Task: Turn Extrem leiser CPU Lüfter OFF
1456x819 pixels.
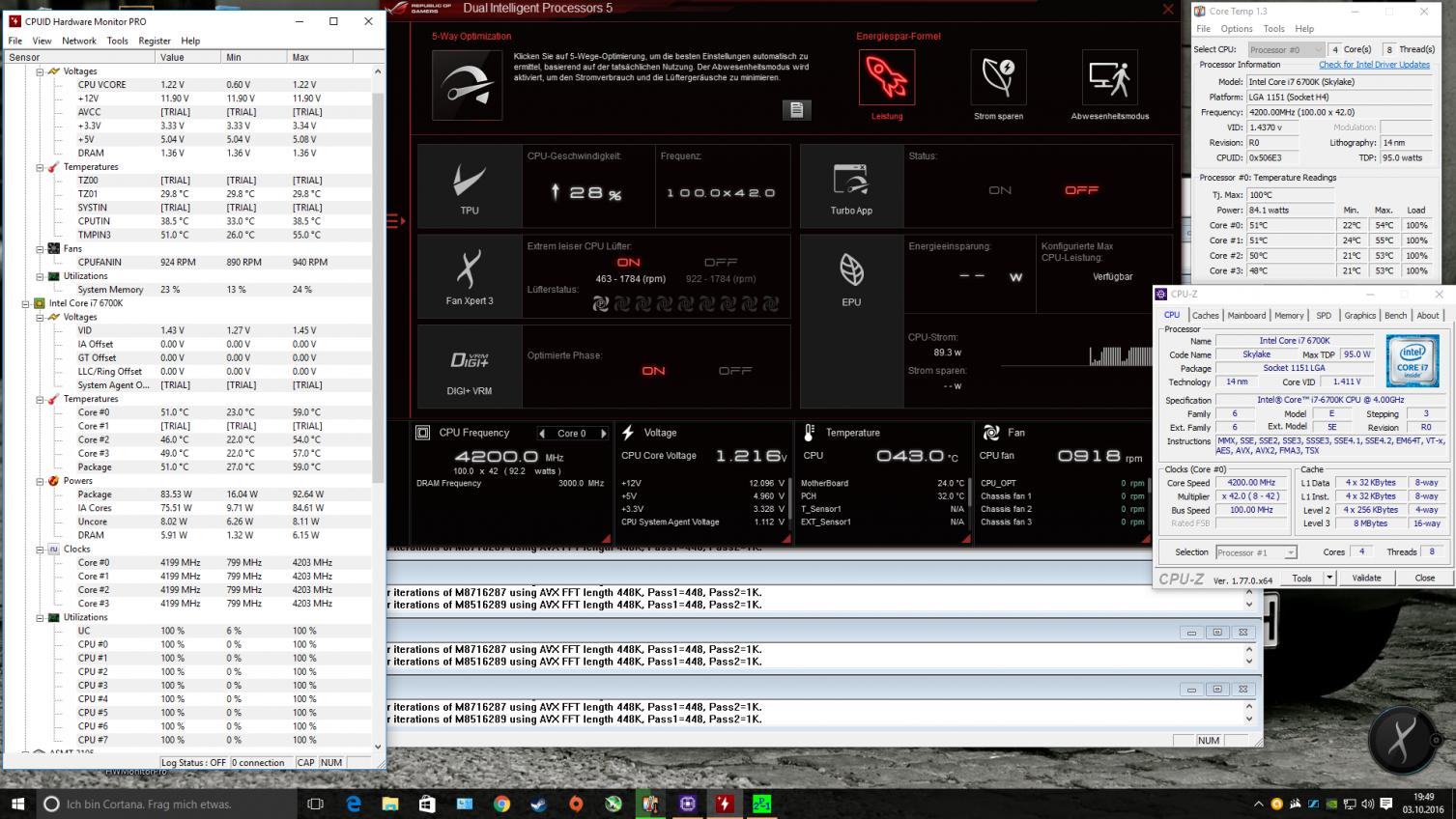Action: tap(720, 263)
